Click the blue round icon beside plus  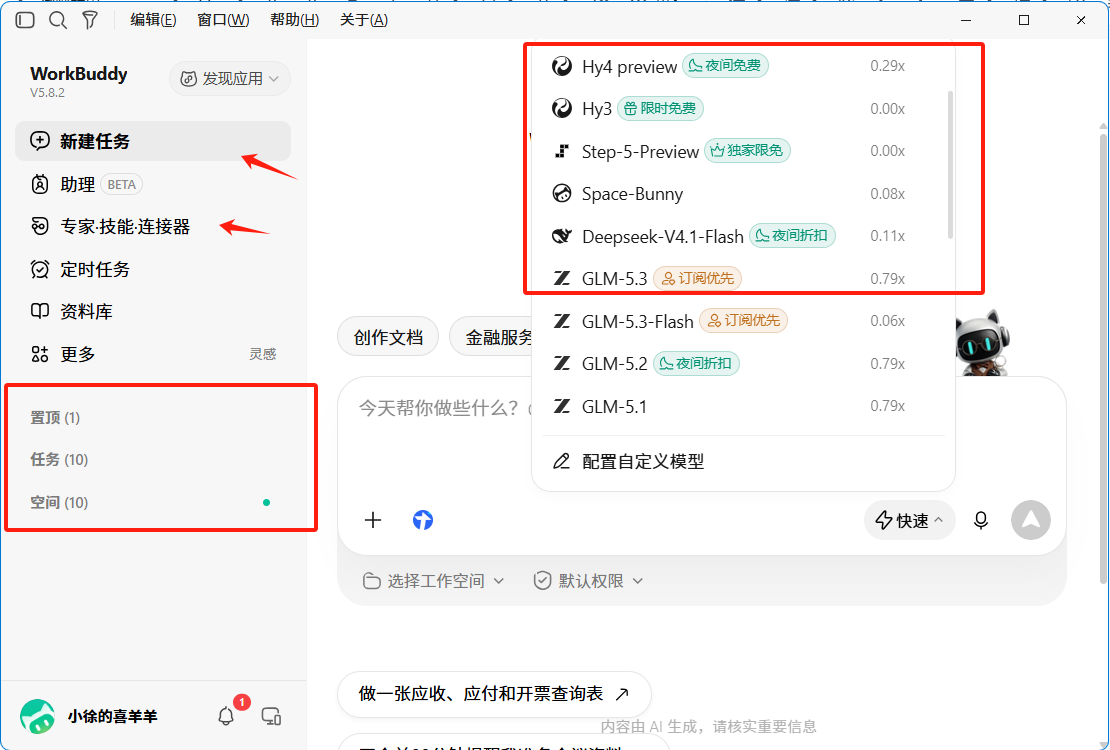click(423, 520)
